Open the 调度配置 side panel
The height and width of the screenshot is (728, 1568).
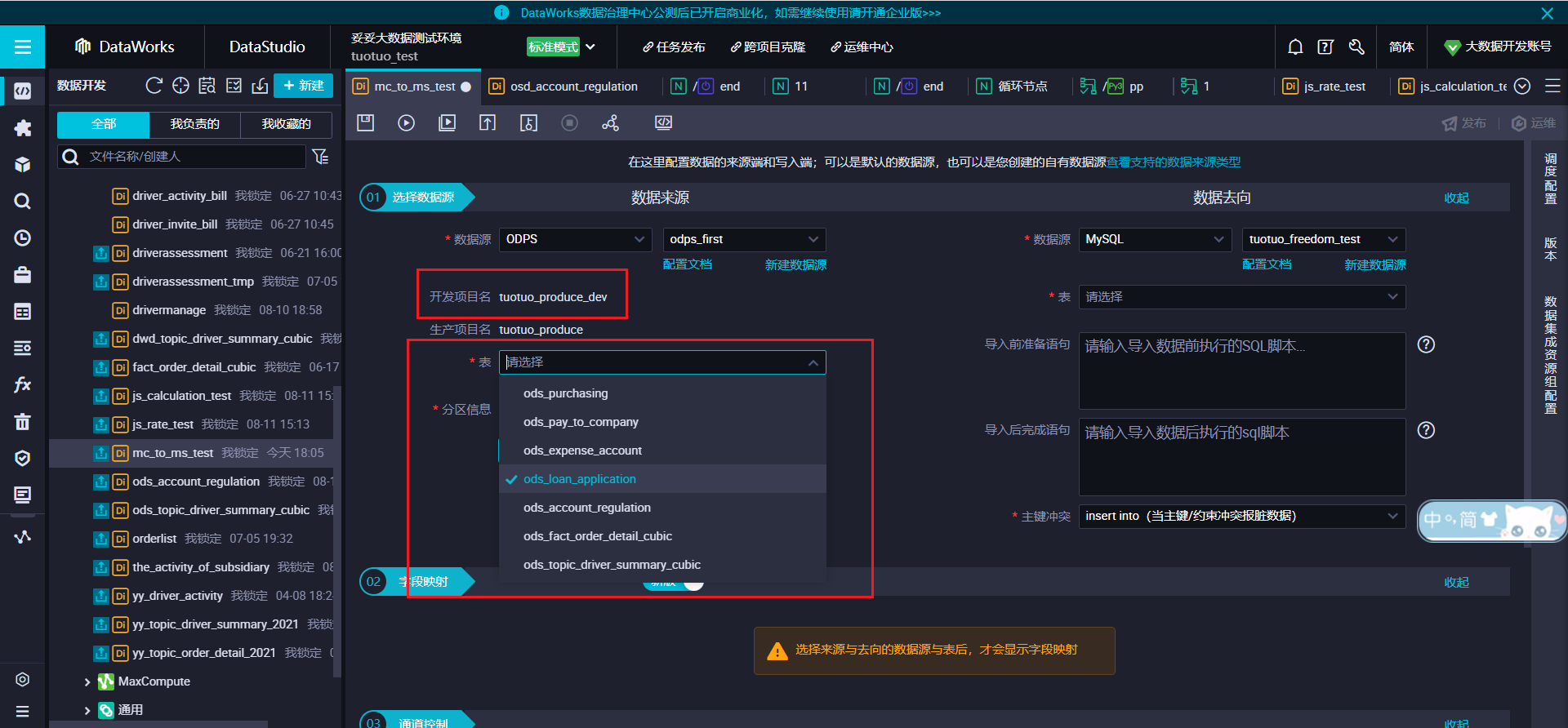1550,178
